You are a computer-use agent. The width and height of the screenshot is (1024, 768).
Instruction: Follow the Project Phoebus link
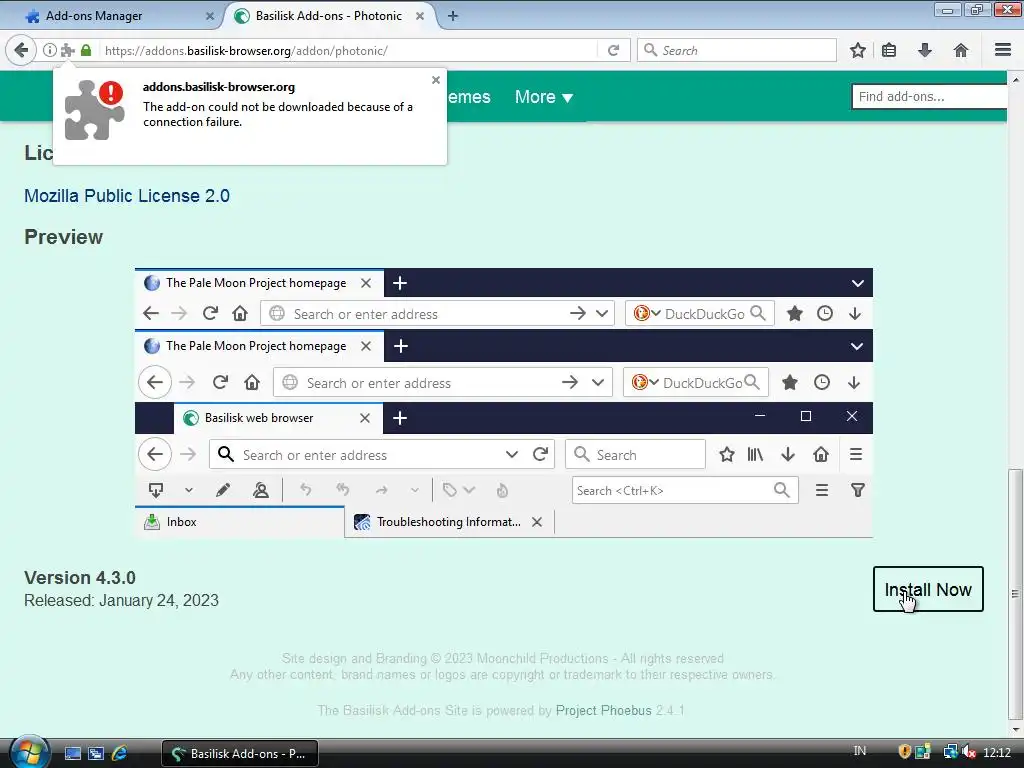click(603, 711)
